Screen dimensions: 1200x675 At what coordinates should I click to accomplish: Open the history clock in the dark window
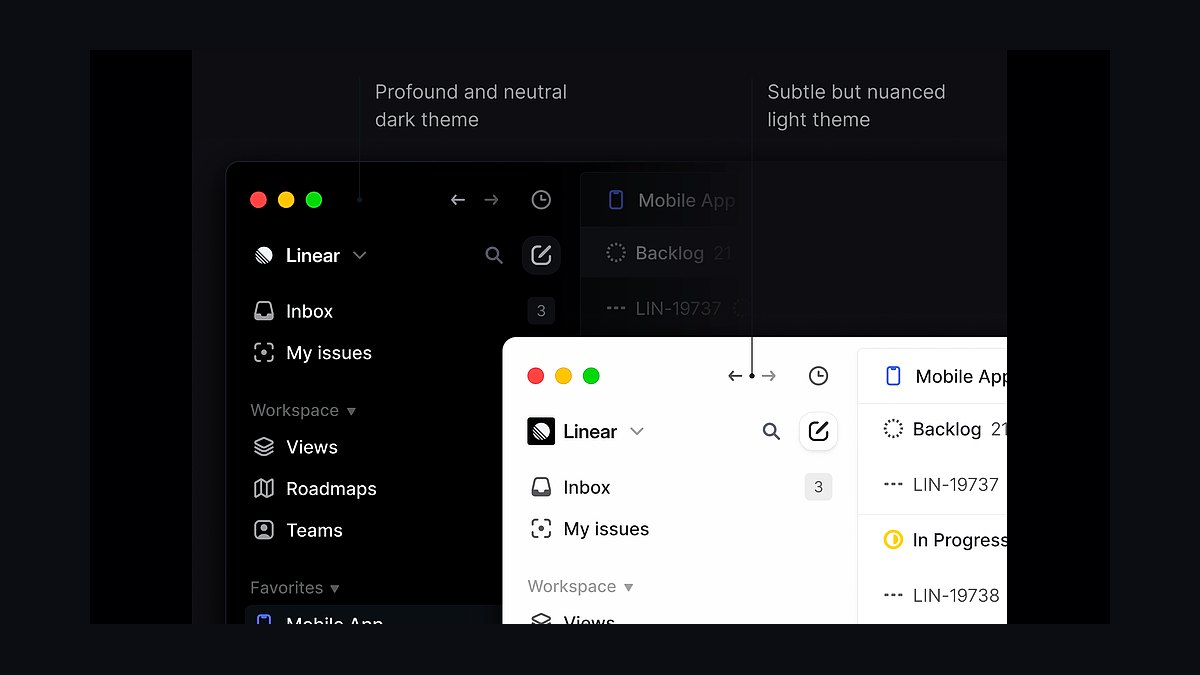541,200
